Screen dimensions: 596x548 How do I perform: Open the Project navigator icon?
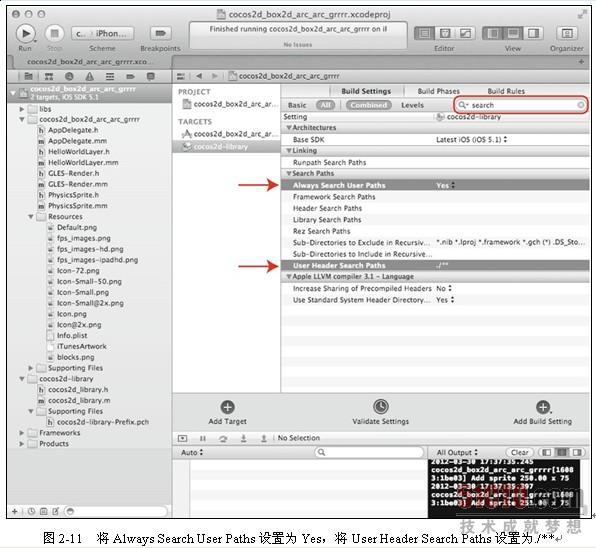tap(29, 76)
